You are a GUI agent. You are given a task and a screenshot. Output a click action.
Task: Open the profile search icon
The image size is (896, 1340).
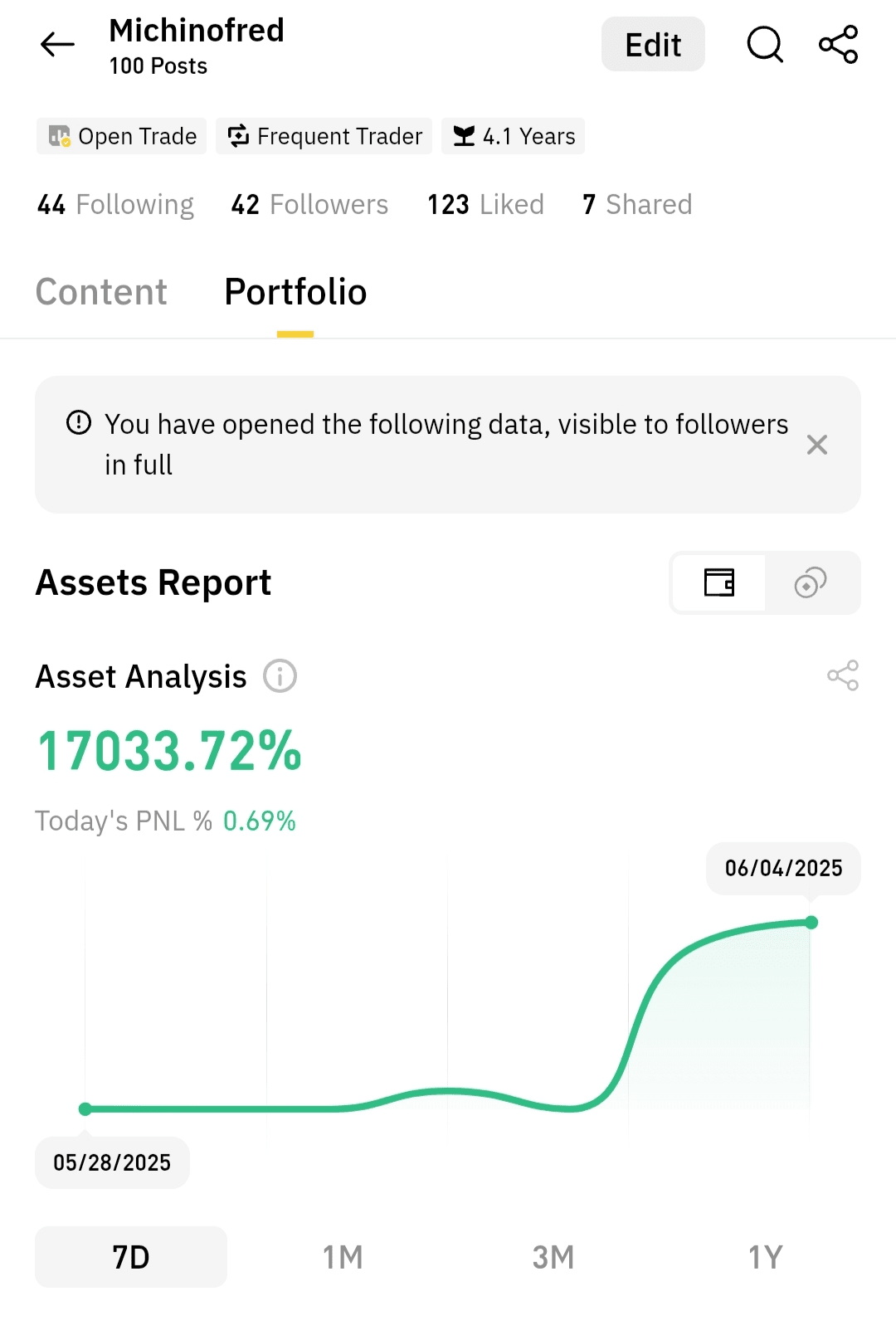[764, 45]
